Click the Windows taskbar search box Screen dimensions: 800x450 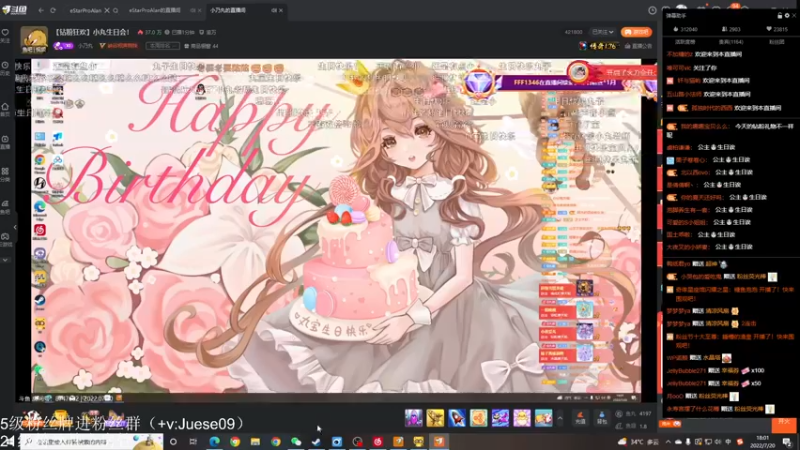click(92, 442)
